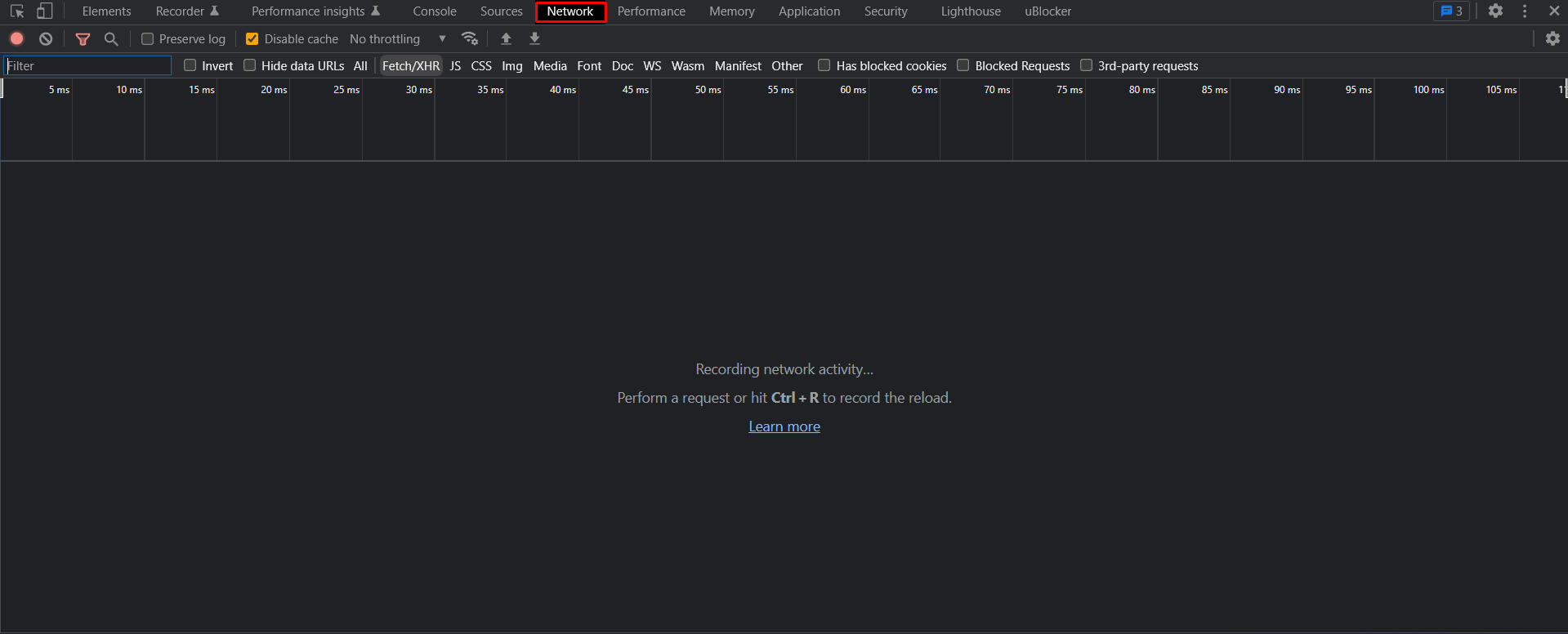
Task: Filter requests by JS type
Action: pos(455,65)
